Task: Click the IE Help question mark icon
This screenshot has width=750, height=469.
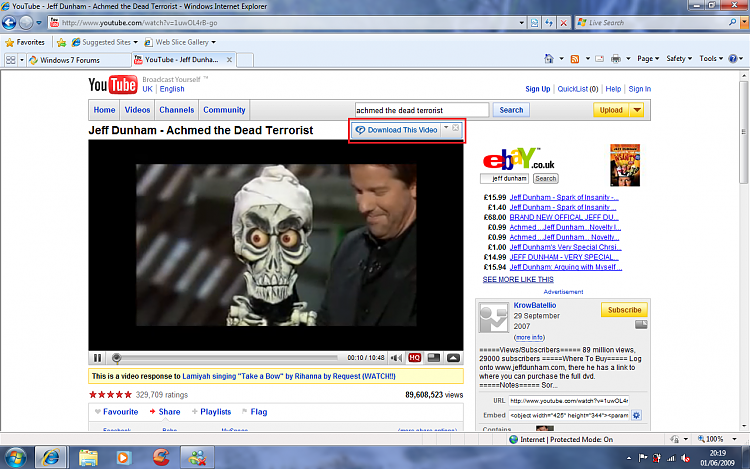Action: point(733,58)
